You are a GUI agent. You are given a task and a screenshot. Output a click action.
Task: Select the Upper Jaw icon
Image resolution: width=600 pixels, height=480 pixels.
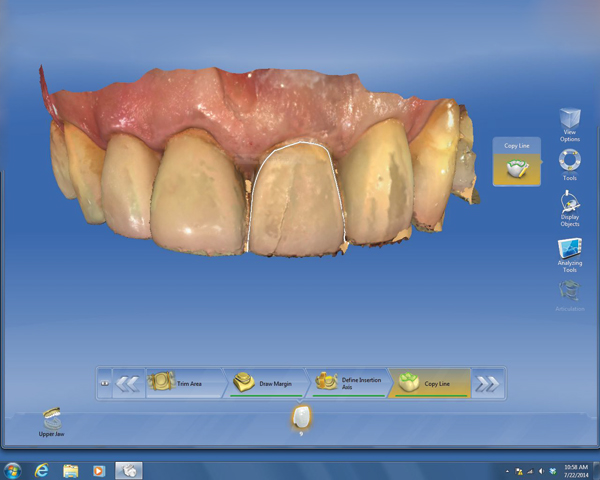tap(53, 421)
